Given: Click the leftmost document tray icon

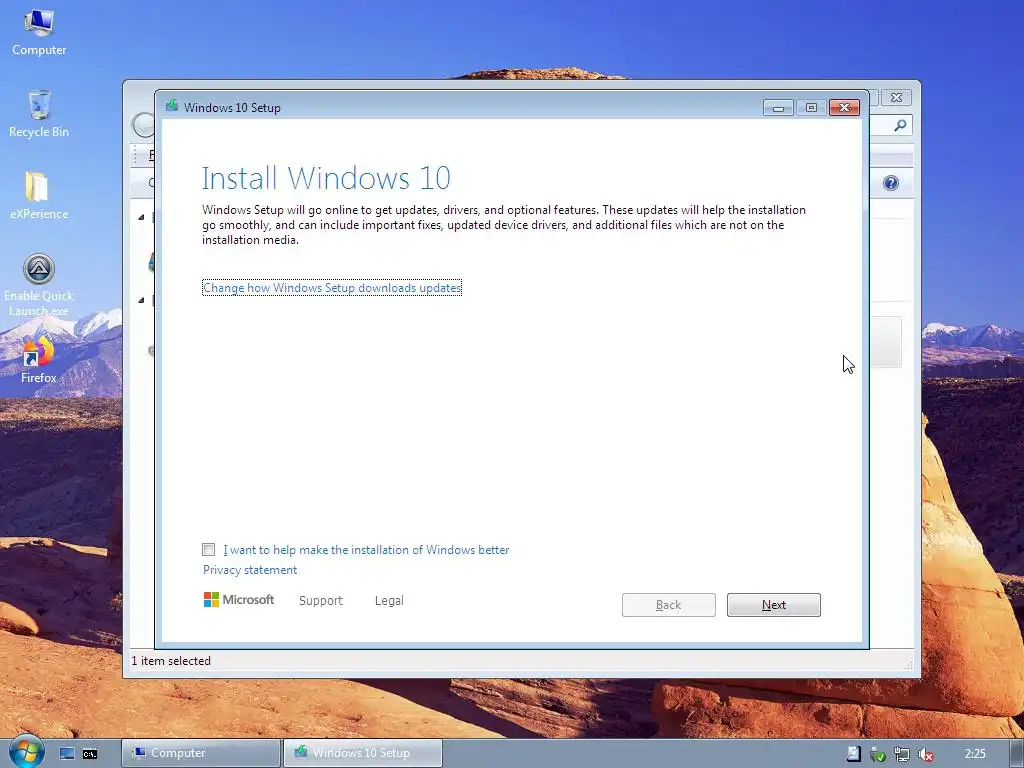Looking at the screenshot, I should 854,754.
